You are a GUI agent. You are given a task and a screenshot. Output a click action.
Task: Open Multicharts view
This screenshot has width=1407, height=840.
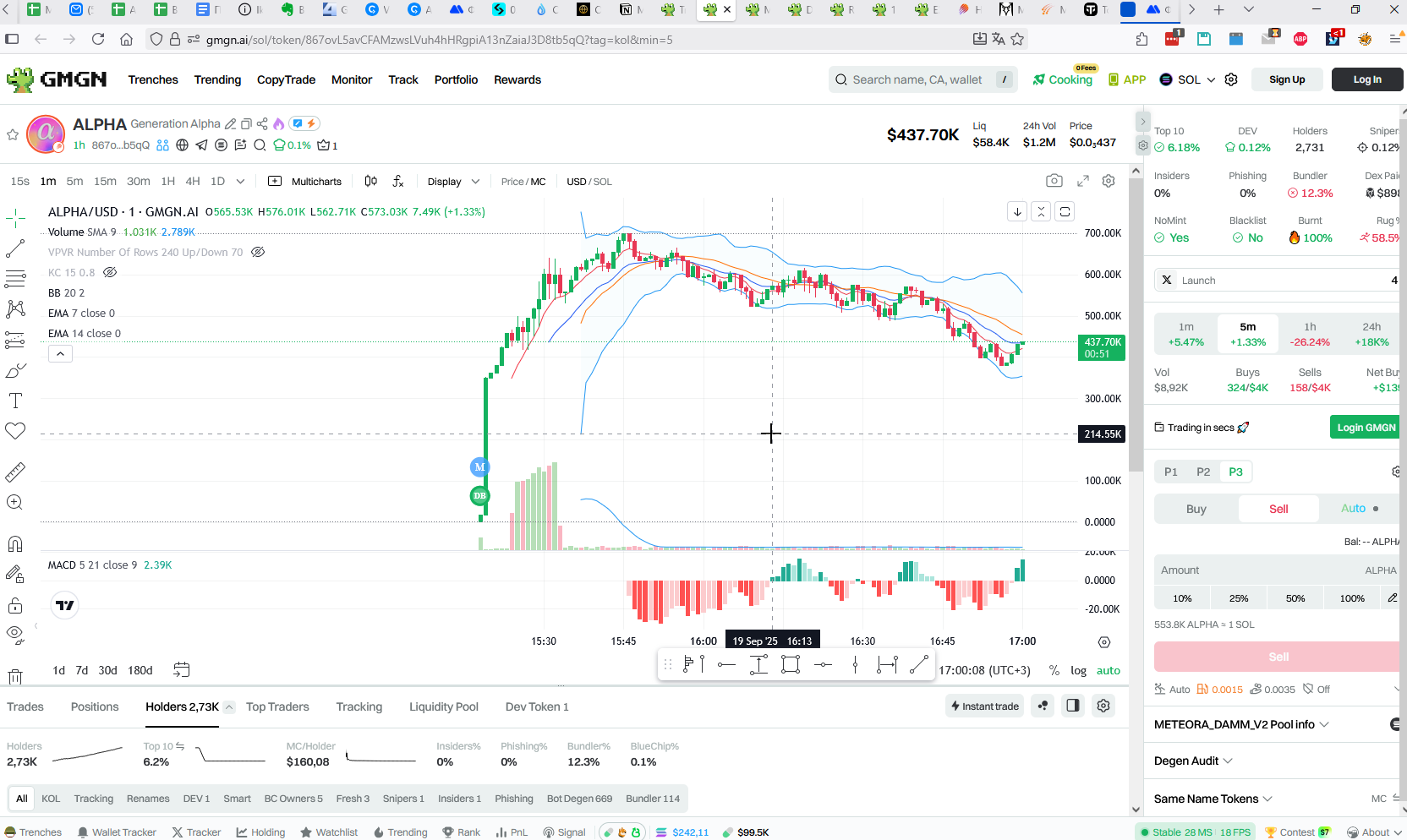305,181
